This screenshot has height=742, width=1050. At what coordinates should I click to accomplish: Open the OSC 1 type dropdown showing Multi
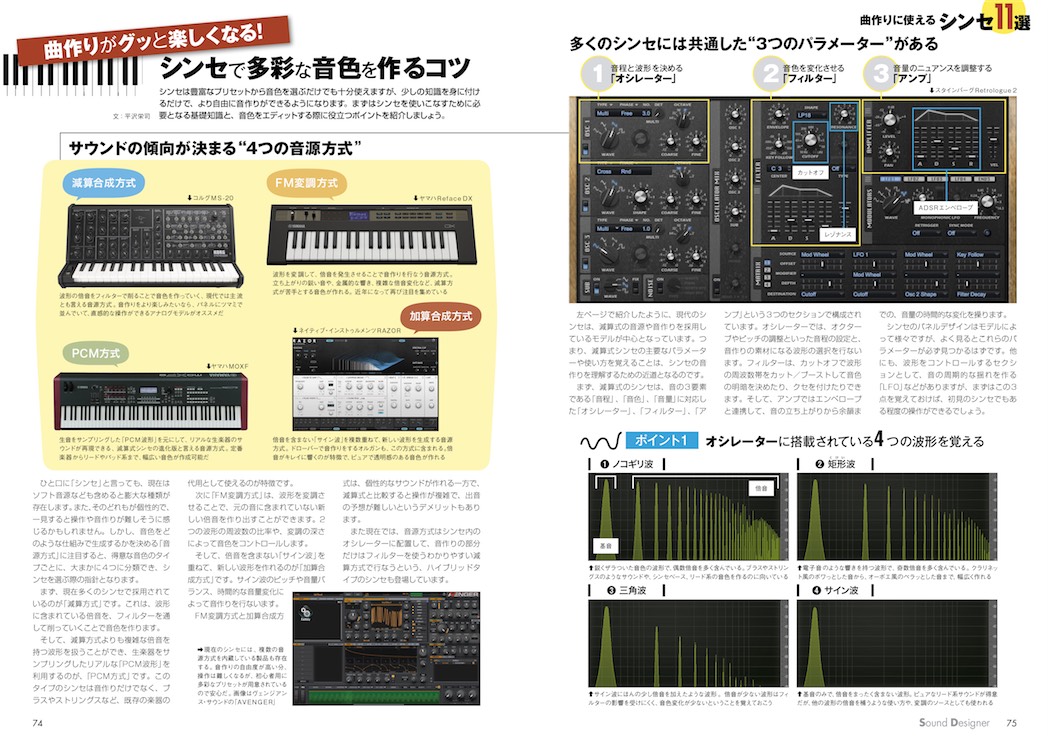[605, 113]
